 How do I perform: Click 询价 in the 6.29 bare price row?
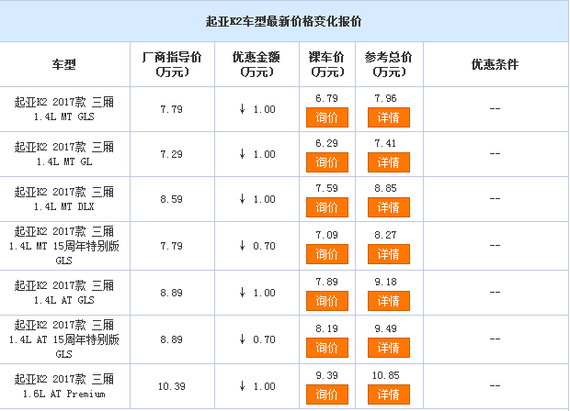(x=327, y=162)
